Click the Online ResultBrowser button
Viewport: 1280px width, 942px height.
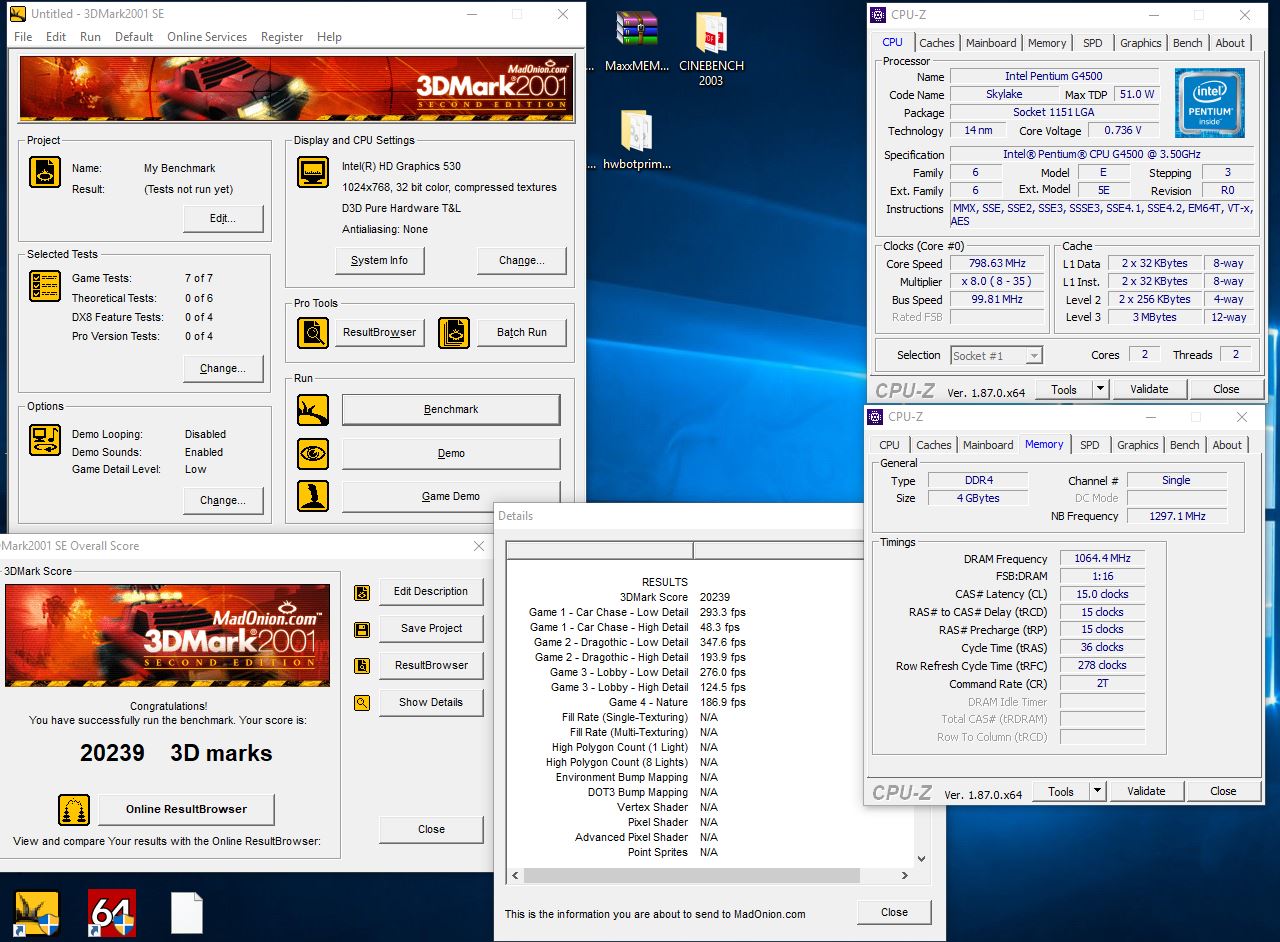tap(186, 809)
